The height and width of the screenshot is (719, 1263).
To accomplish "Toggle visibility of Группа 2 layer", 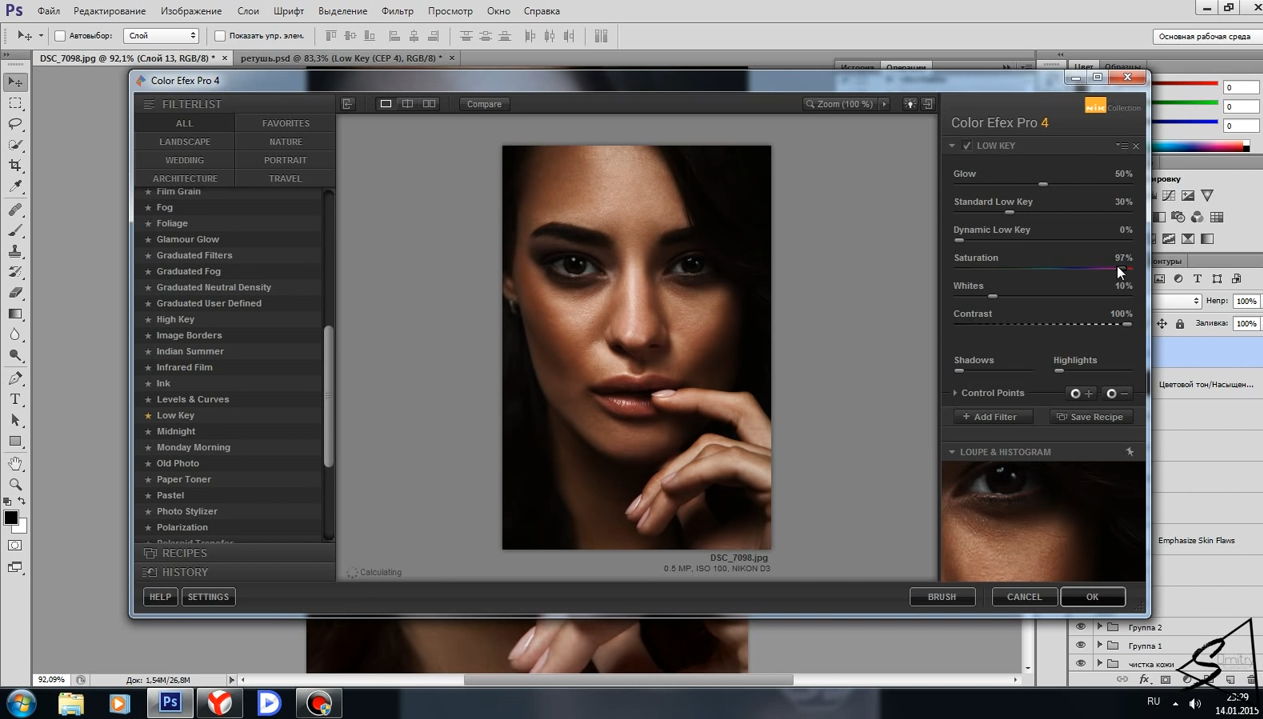I will point(1080,628).
